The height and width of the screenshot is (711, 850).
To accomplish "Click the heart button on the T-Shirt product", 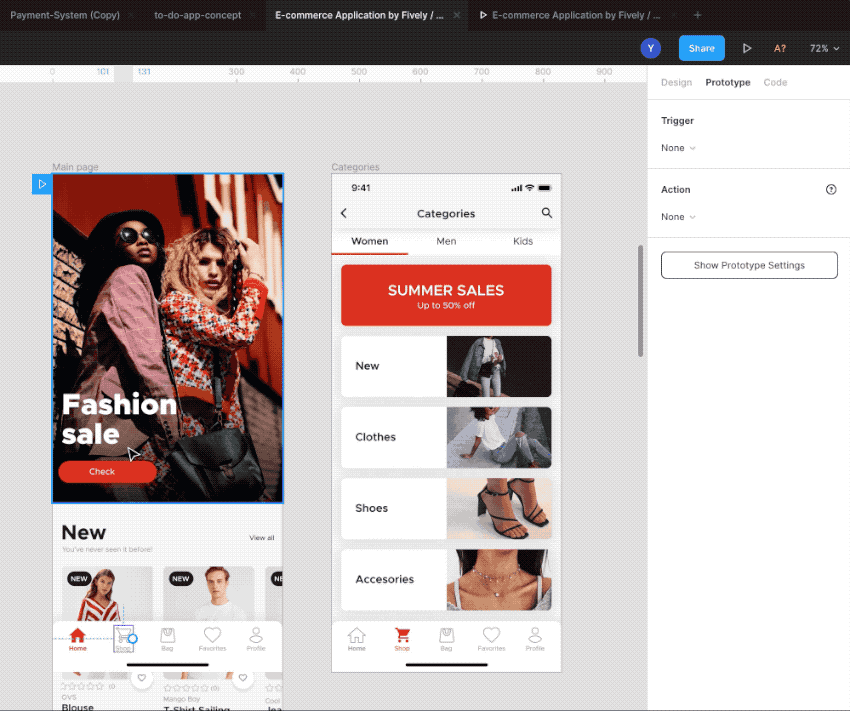I will (x=243, y=677).
